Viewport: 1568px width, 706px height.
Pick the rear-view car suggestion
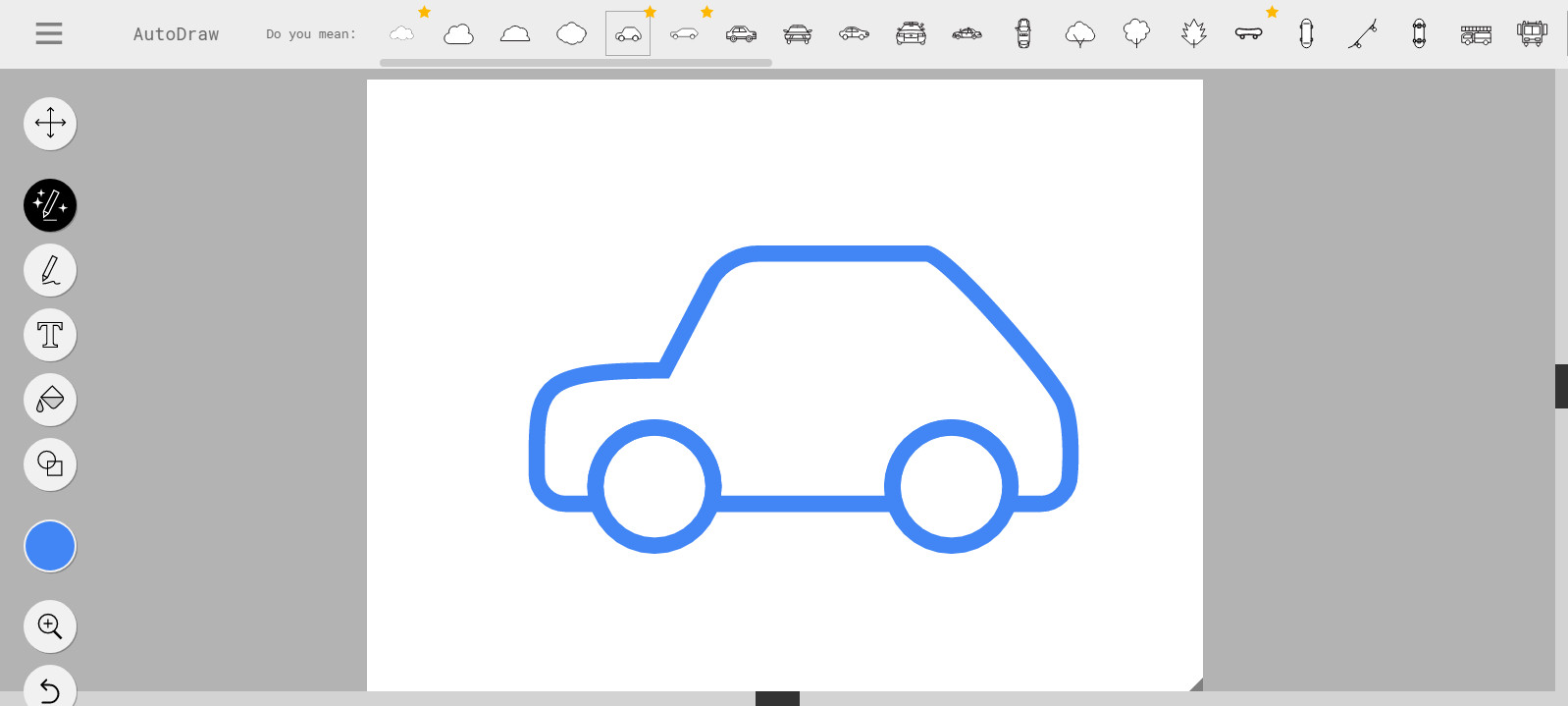[798, 34]
